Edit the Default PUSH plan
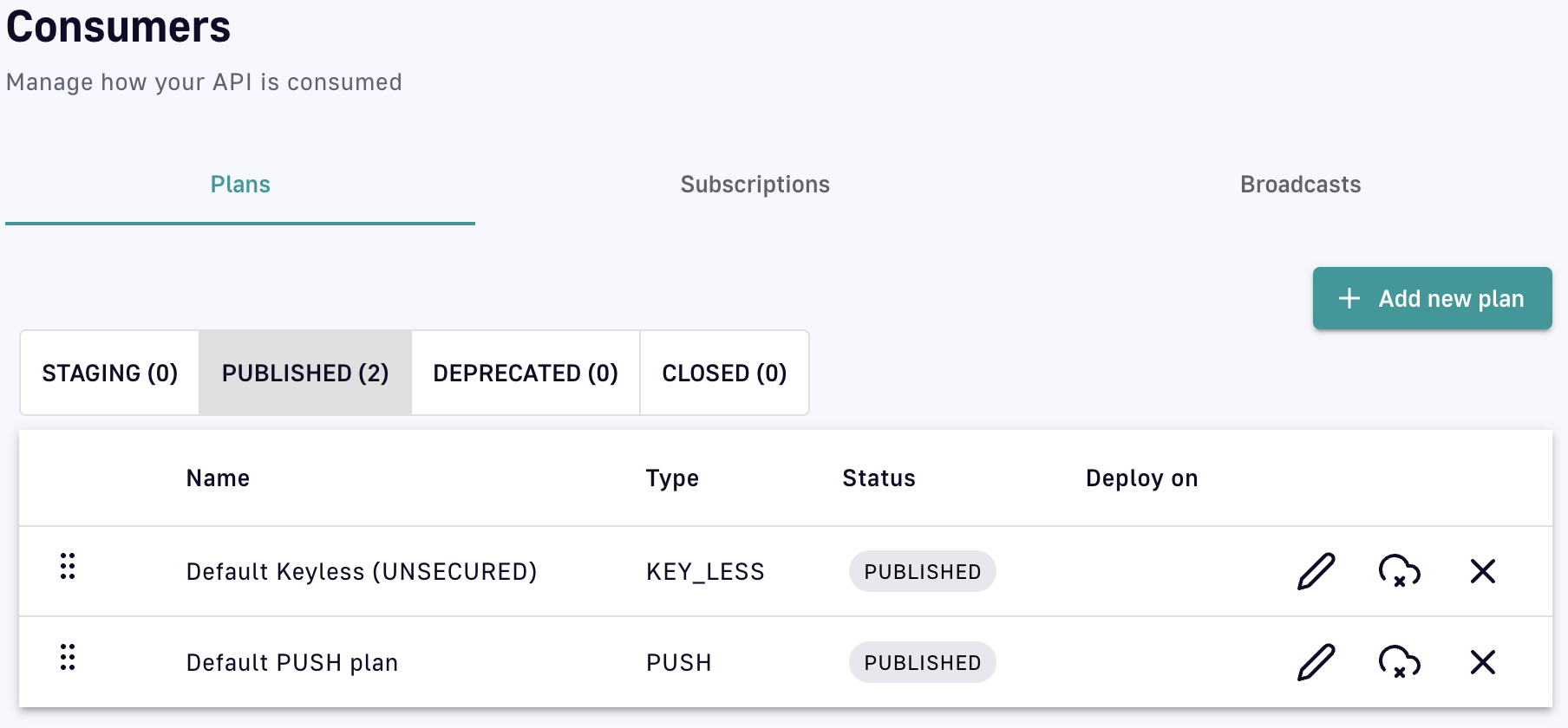 pos(1316,662)
